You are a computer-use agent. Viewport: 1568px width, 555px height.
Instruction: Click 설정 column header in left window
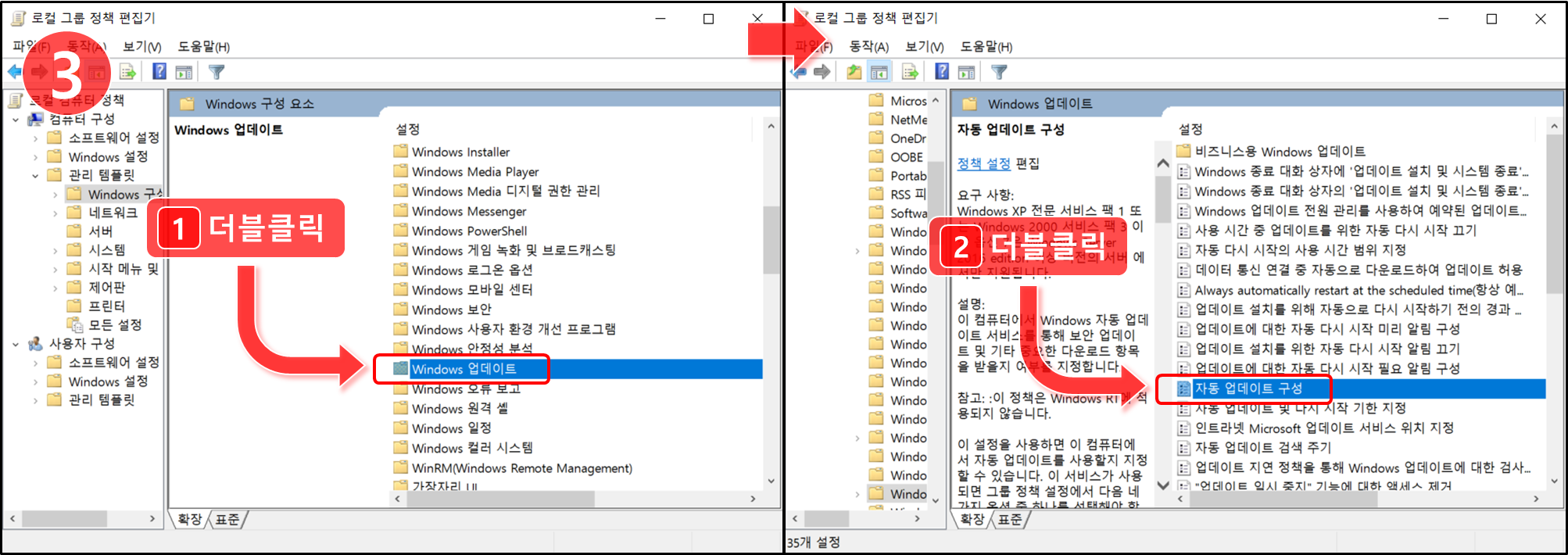click(x=408, y=129)
